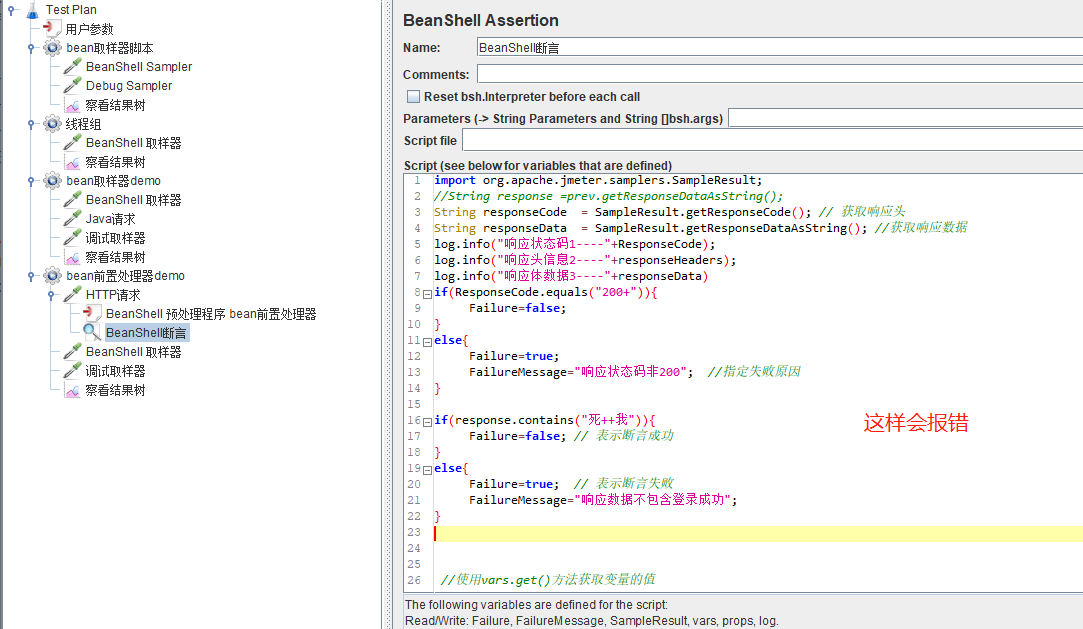Viewport: 1083px width, 629px height.
Task: Select the 调试取样器 node icon
Action: pyautogui.click(x=72, y=237)
